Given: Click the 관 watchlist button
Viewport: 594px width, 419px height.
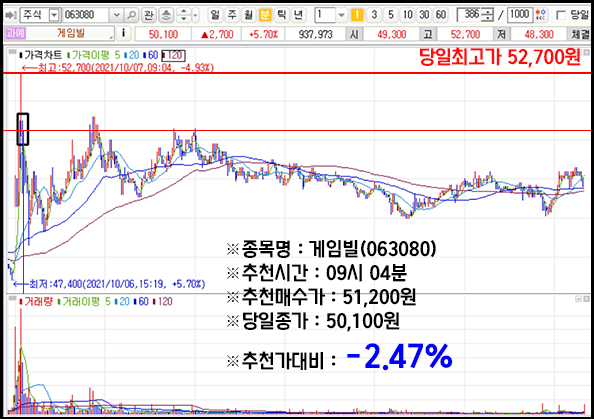Looking at the screenshot, I should coord(148,15).
